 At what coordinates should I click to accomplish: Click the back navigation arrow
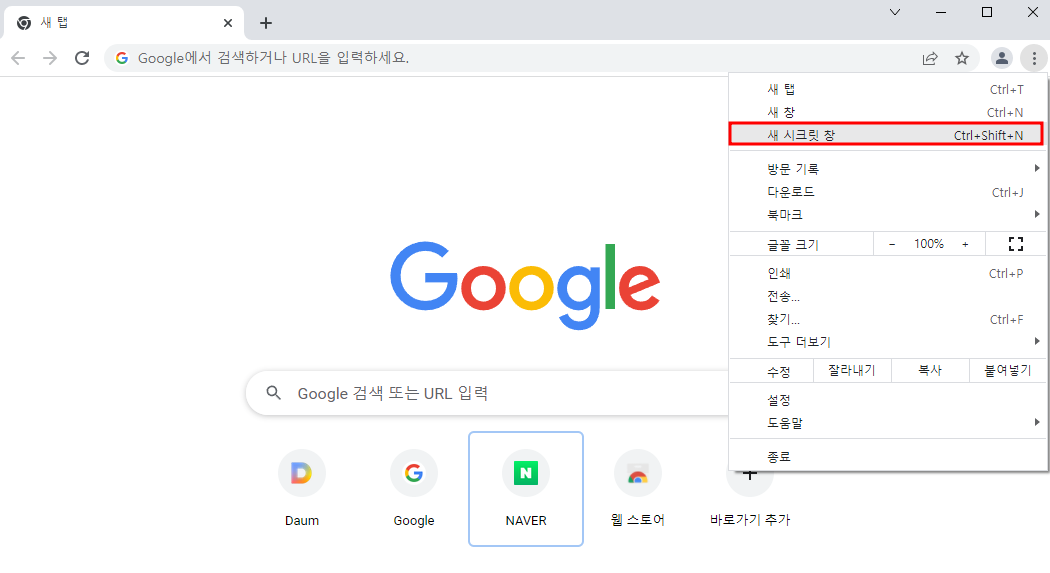(x=18, y=58)
